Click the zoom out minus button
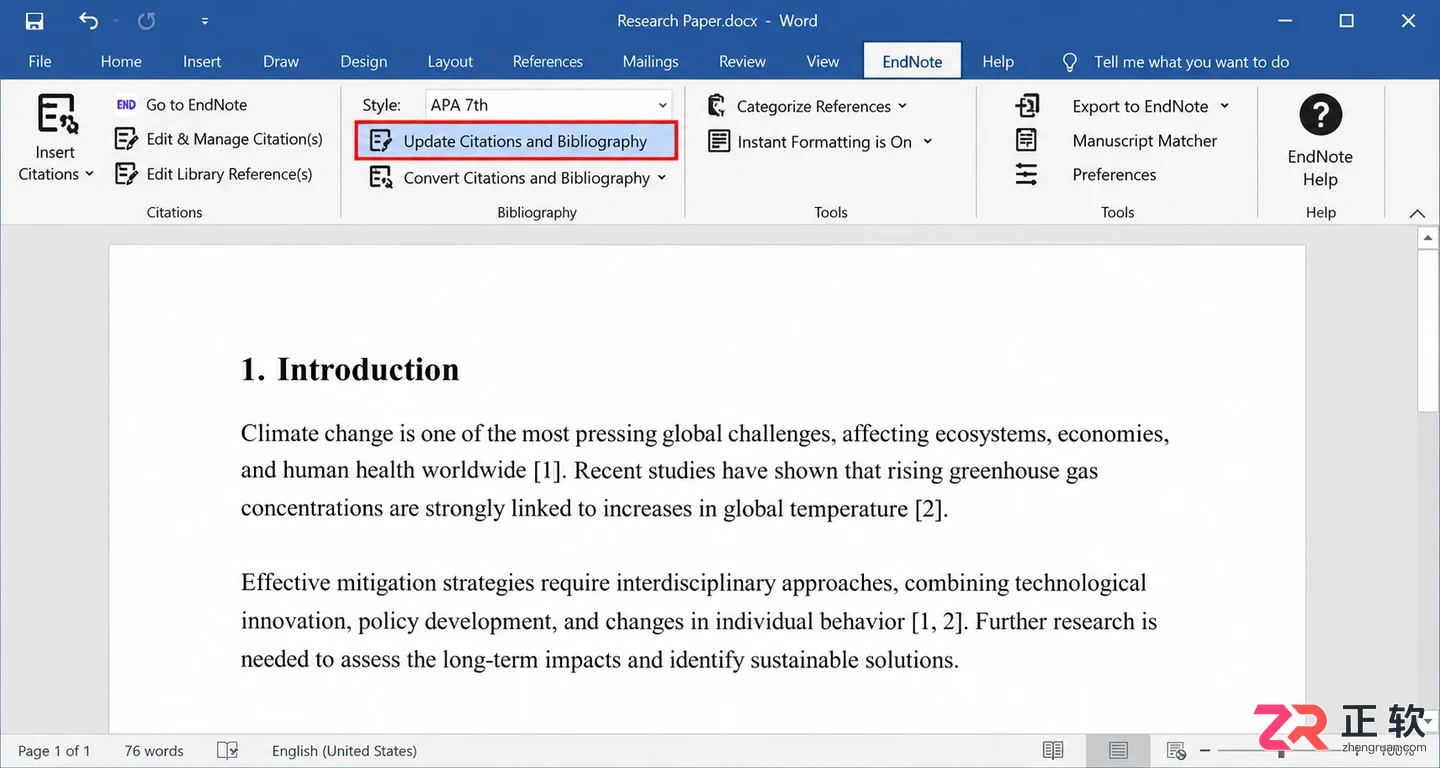 [x=1205, y=750]
